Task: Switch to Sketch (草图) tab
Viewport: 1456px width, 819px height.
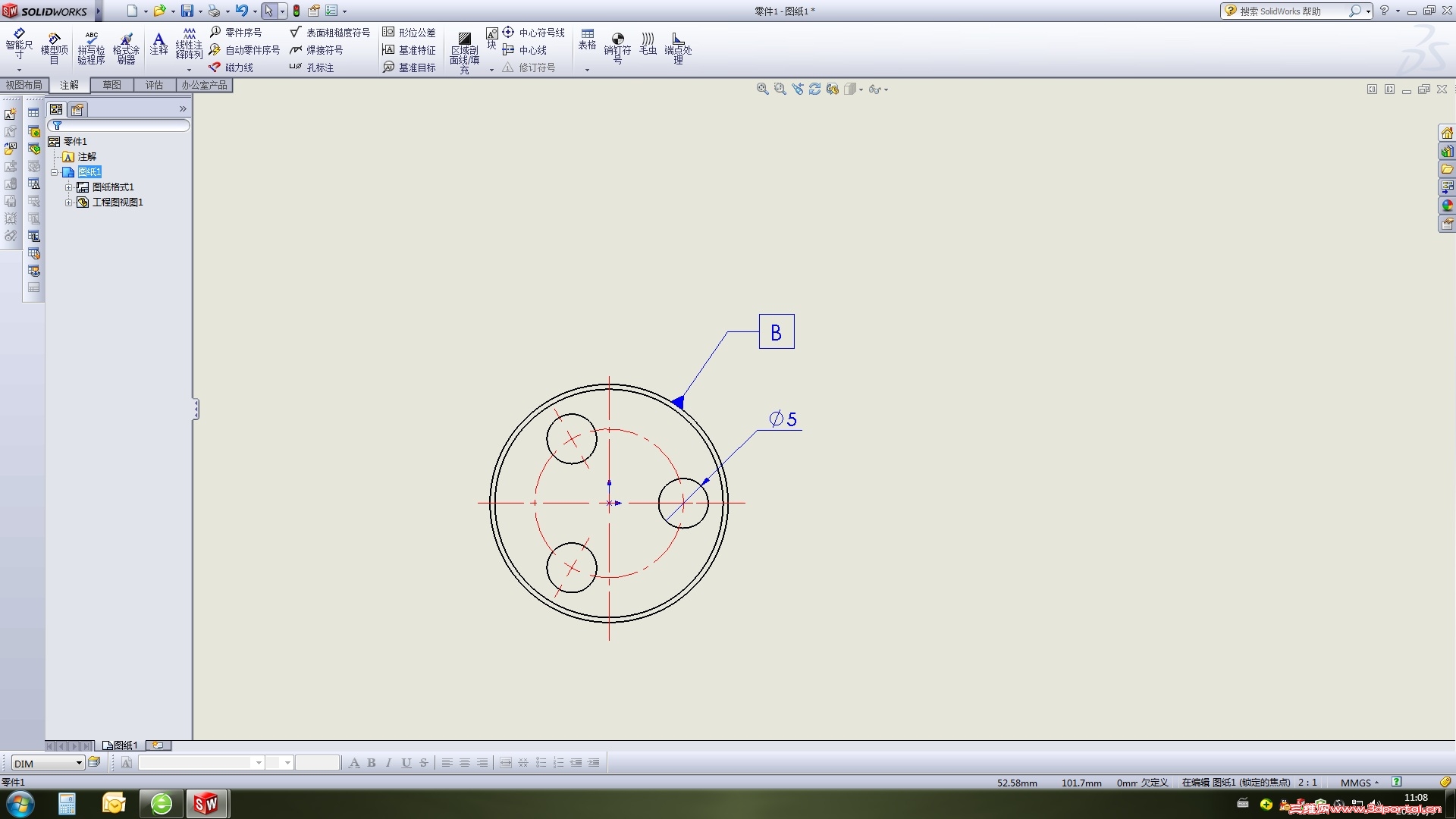Action: (112, 85)
